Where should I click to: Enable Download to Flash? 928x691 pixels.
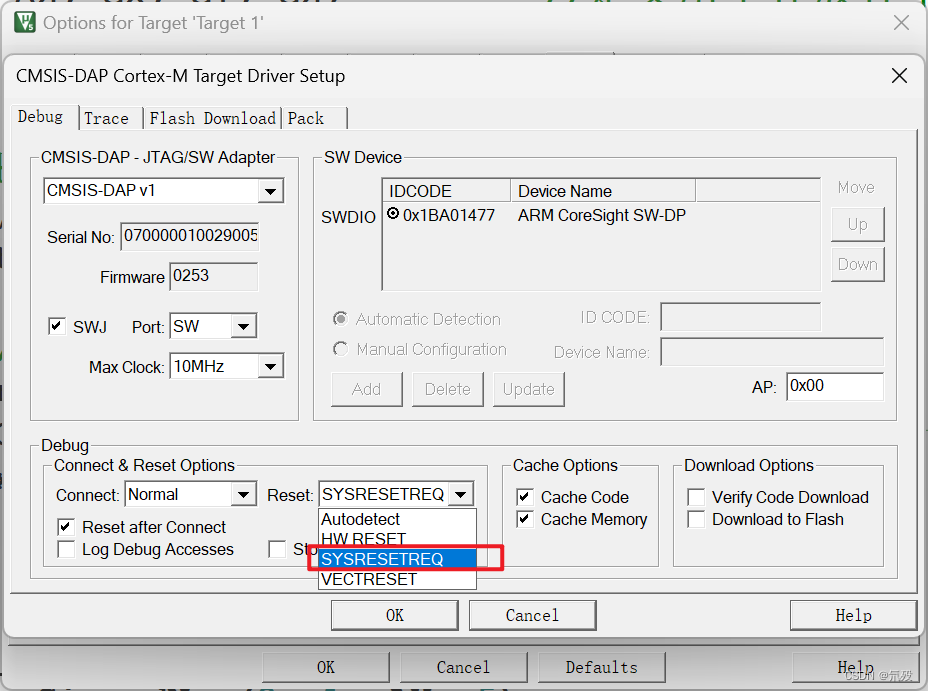pos(697,519)
